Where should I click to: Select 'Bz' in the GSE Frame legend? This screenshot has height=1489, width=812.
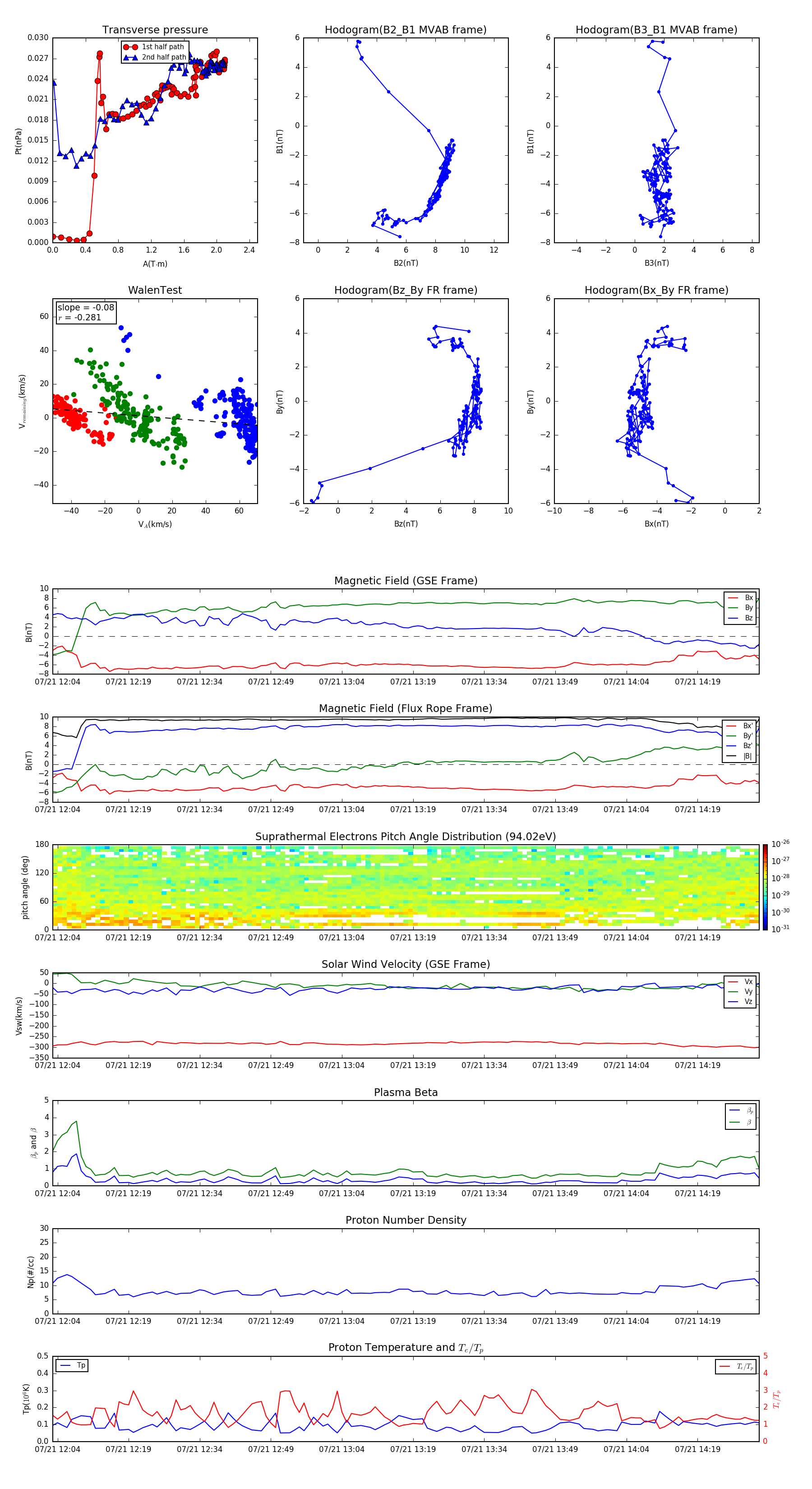[740, 618]
